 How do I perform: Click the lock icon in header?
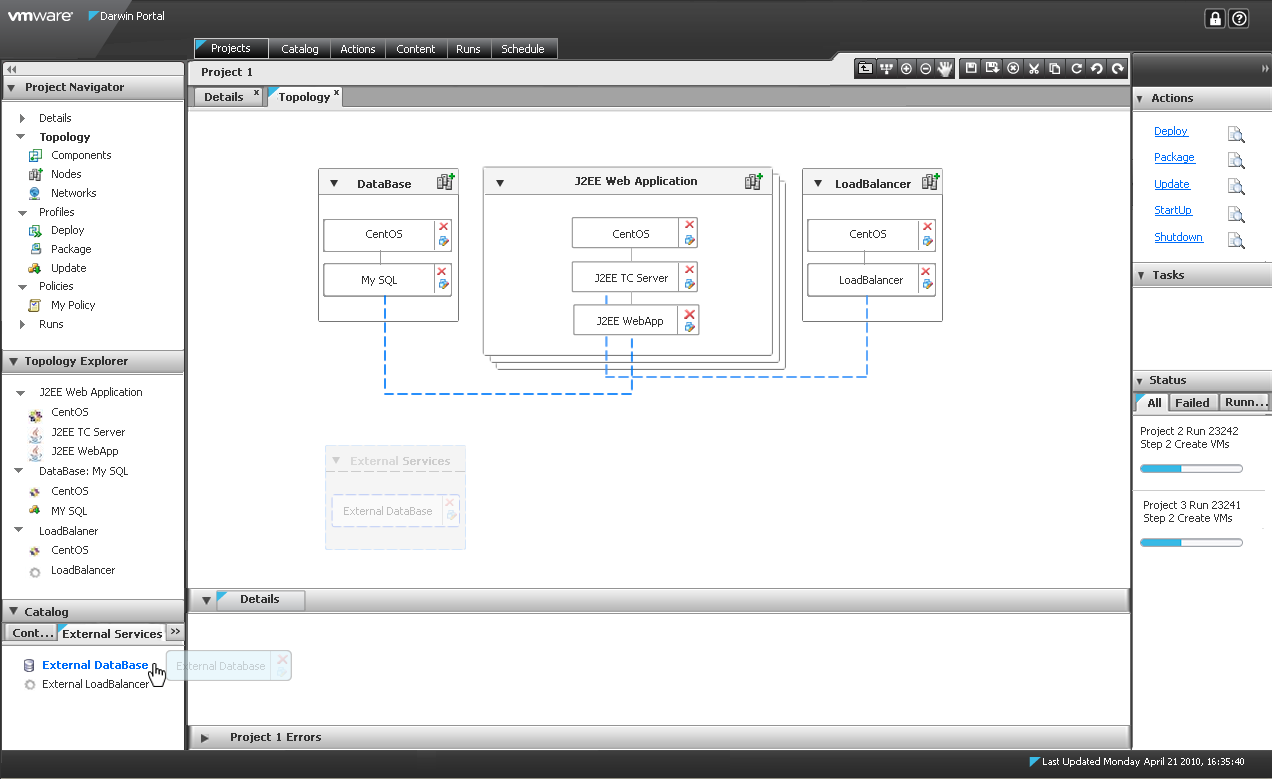[x=1215, y=18]
